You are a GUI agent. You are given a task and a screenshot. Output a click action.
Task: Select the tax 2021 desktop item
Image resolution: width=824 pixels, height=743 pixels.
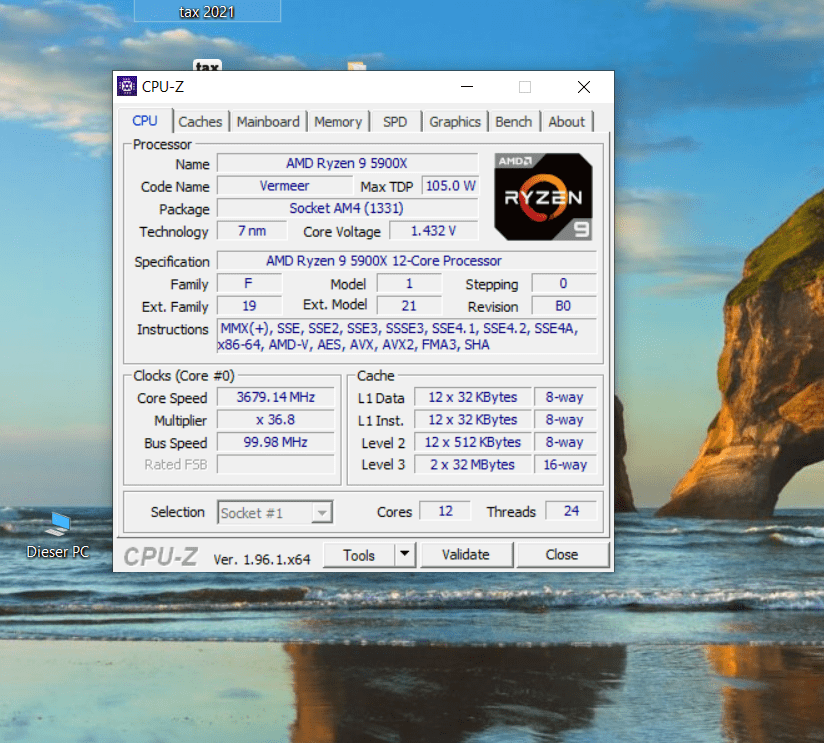(207, 11)
